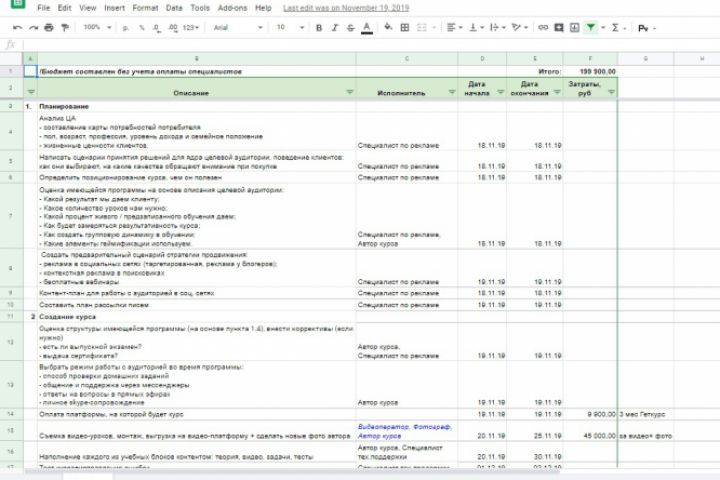Open filter for Описание column
720x480 pixels.
(x=349, y=92)
